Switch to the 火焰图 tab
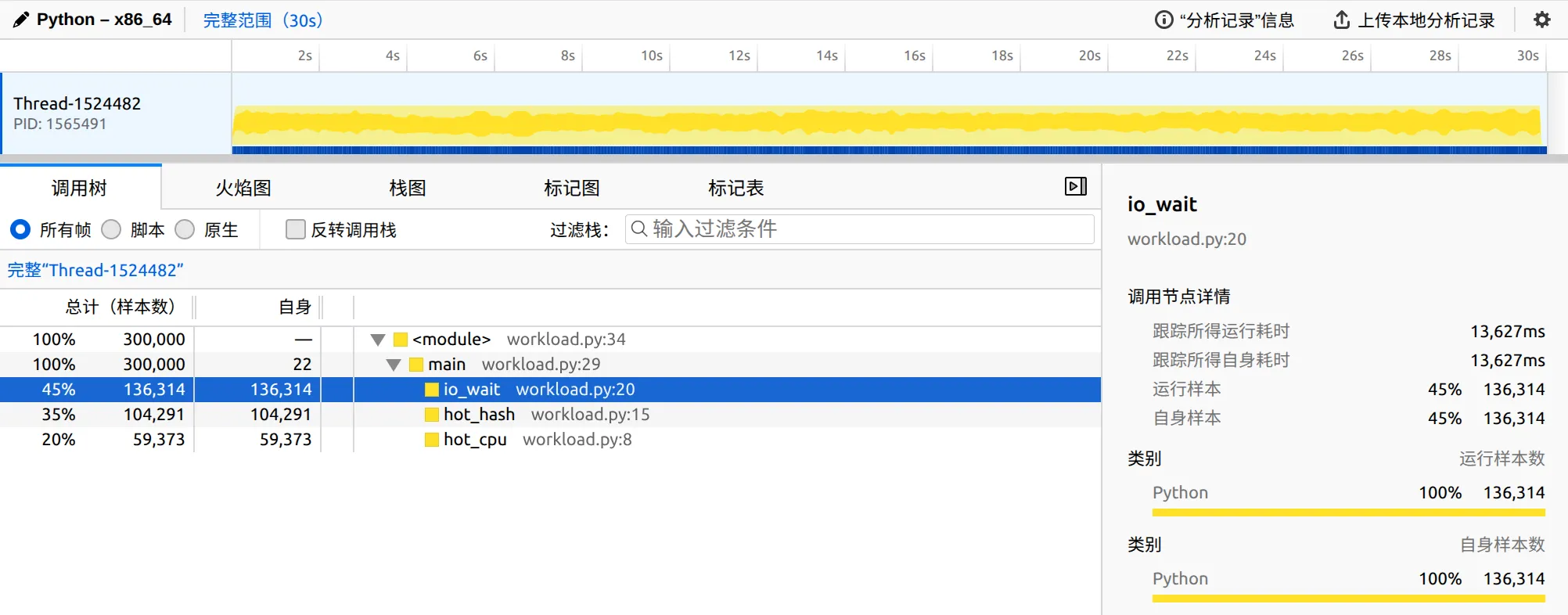Image resolution: width=1568 pixels, height=615 pixels. [243, 188]
